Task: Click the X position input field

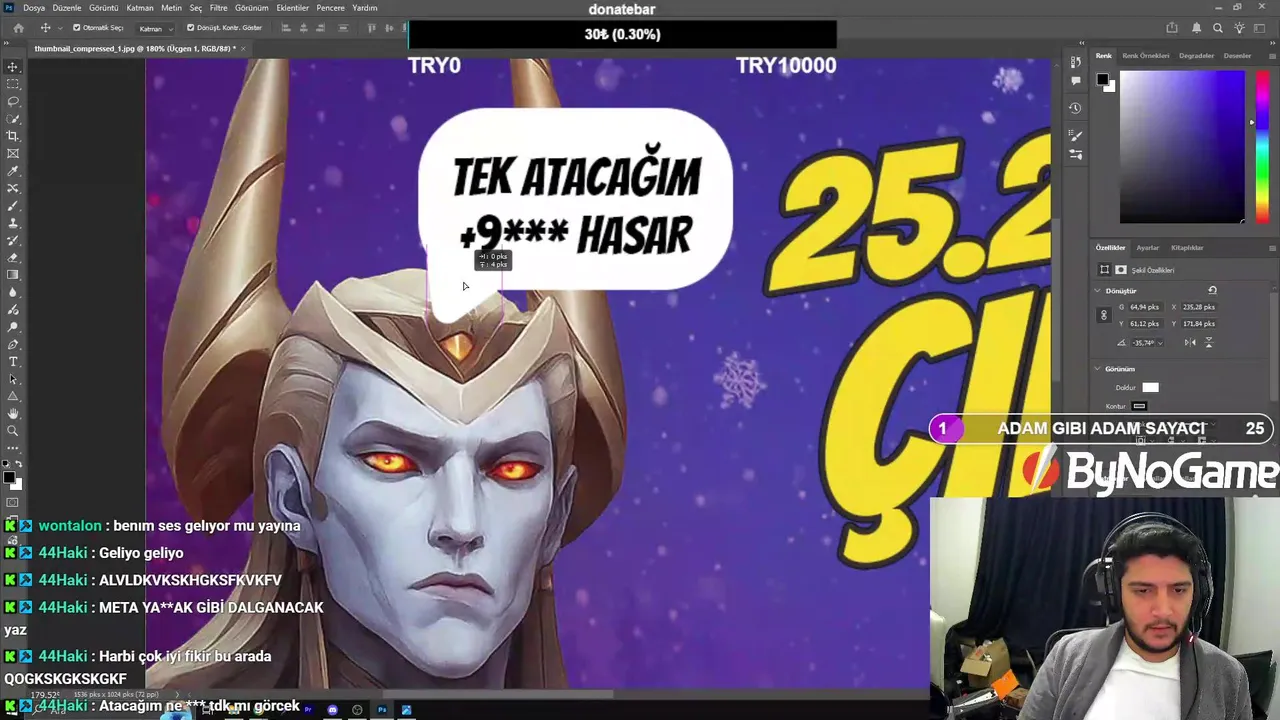Action: tap(1200, 307)
